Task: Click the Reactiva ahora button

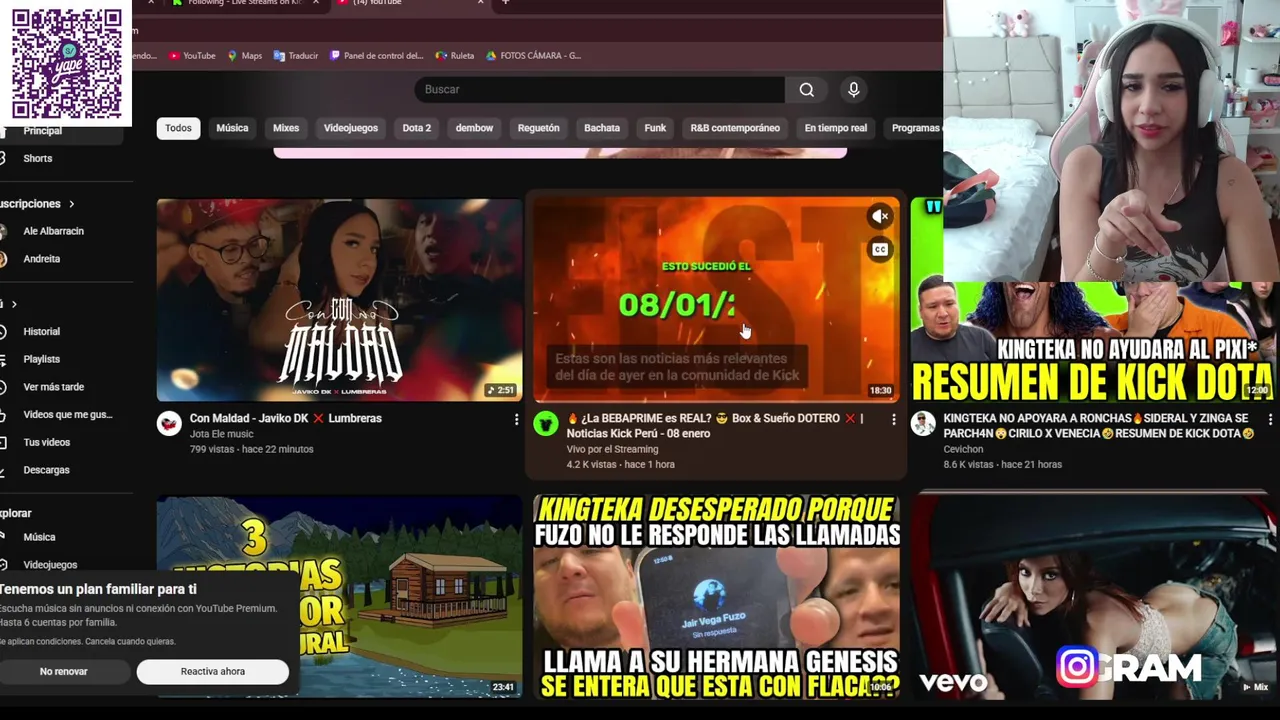Action: [x=213, y=672]
